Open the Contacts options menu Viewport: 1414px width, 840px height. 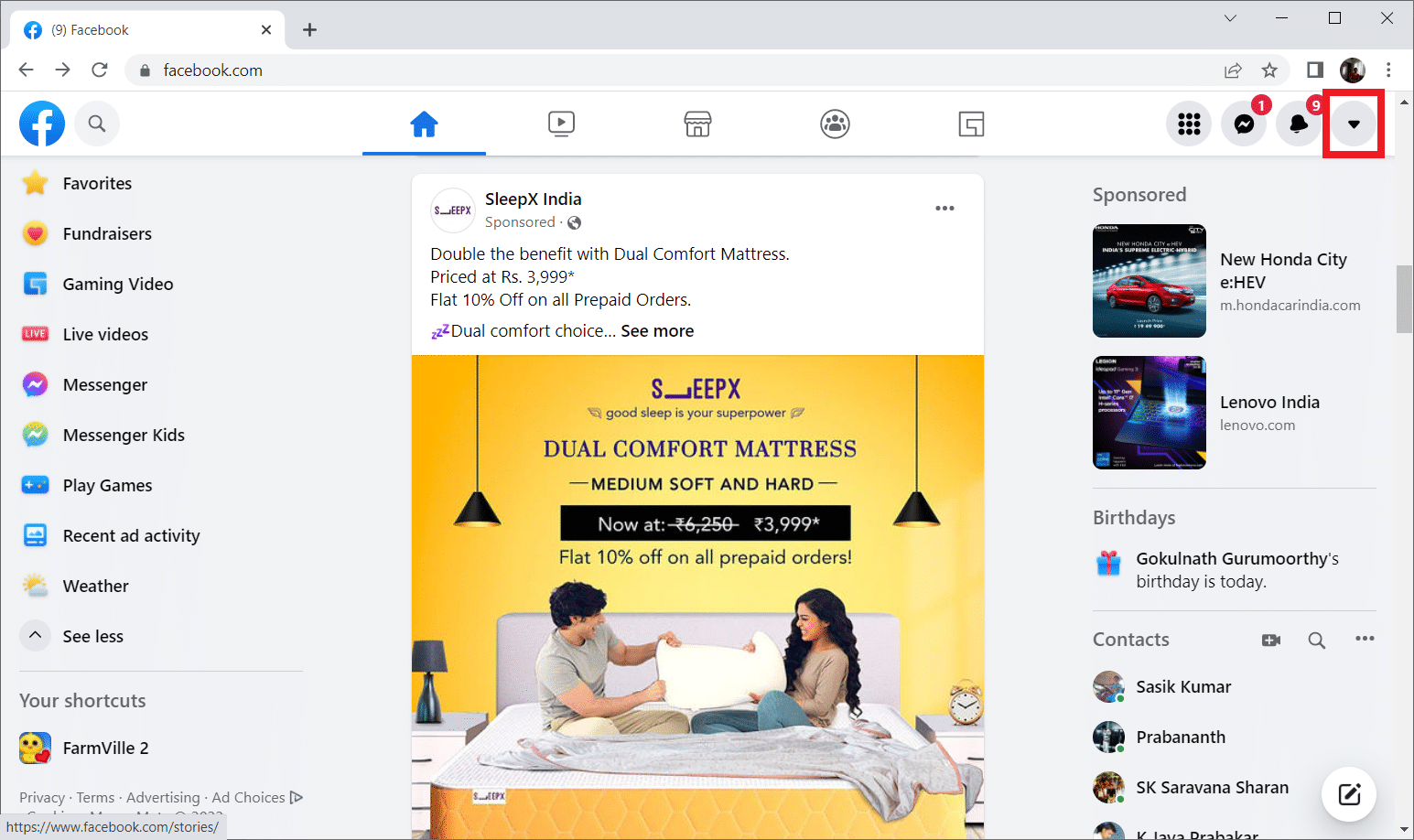tap(1365, 639)
